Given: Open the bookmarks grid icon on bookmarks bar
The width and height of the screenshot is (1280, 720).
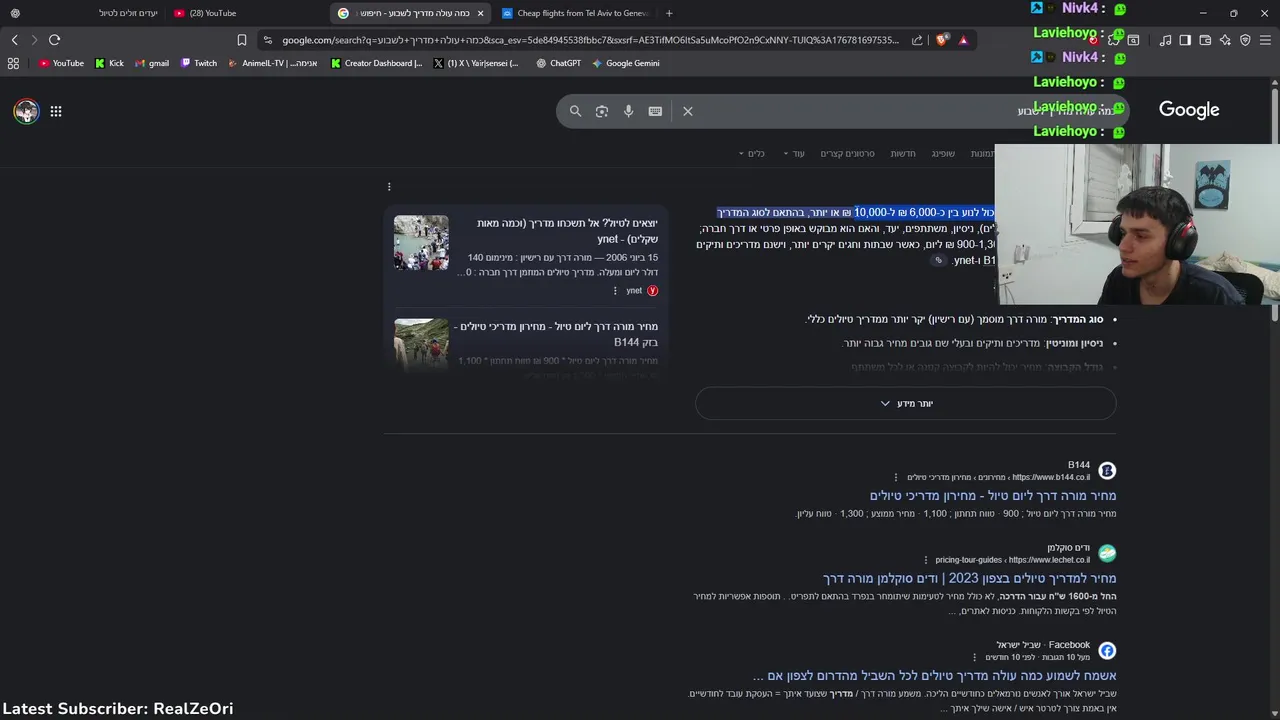Looking at the screenshot, I should (13, 63).
